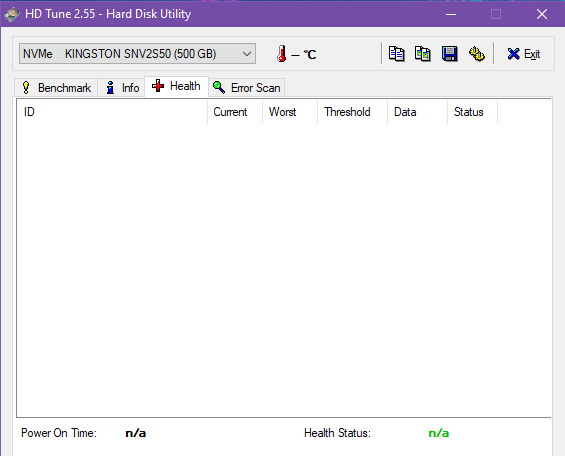Open the options gear icon
The image size is (565, 456).
(476, 54)
